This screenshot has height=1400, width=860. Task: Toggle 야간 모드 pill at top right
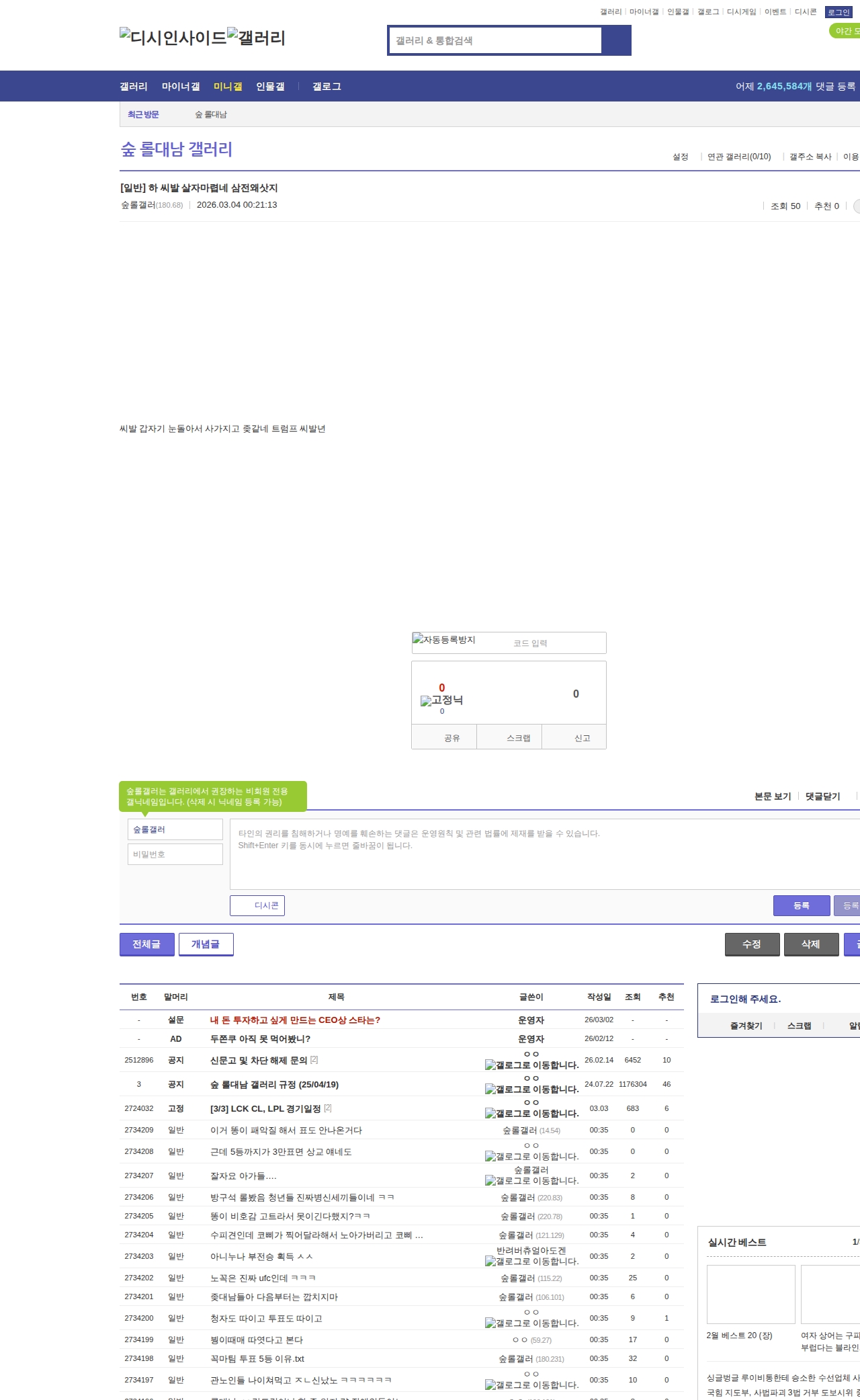(x=845, y=31)
